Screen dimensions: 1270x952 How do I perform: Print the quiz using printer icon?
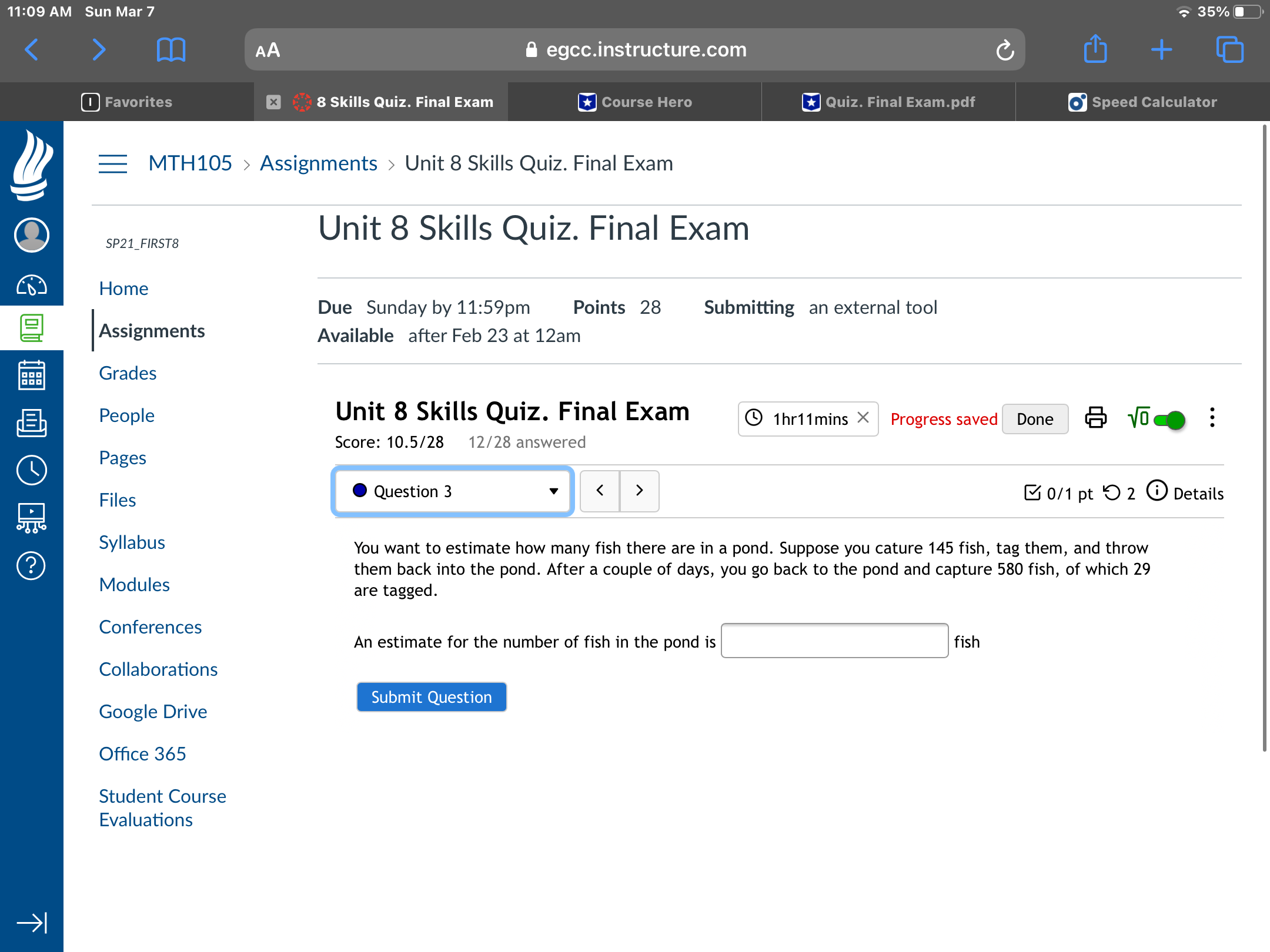(1095, 418)
